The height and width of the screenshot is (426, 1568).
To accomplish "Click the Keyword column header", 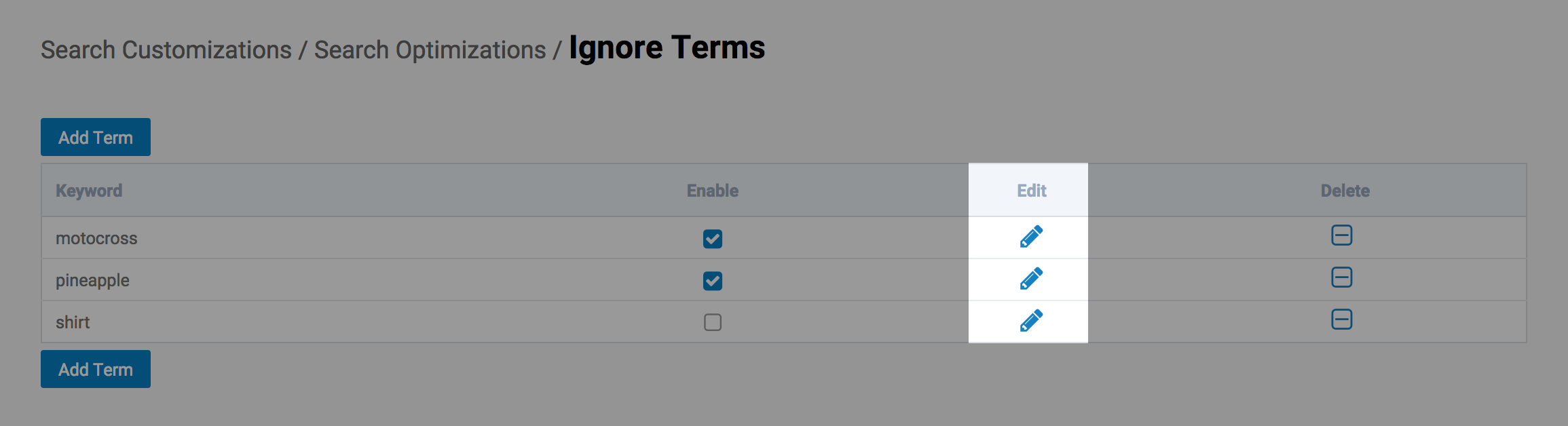I will (x=89, y=191).
